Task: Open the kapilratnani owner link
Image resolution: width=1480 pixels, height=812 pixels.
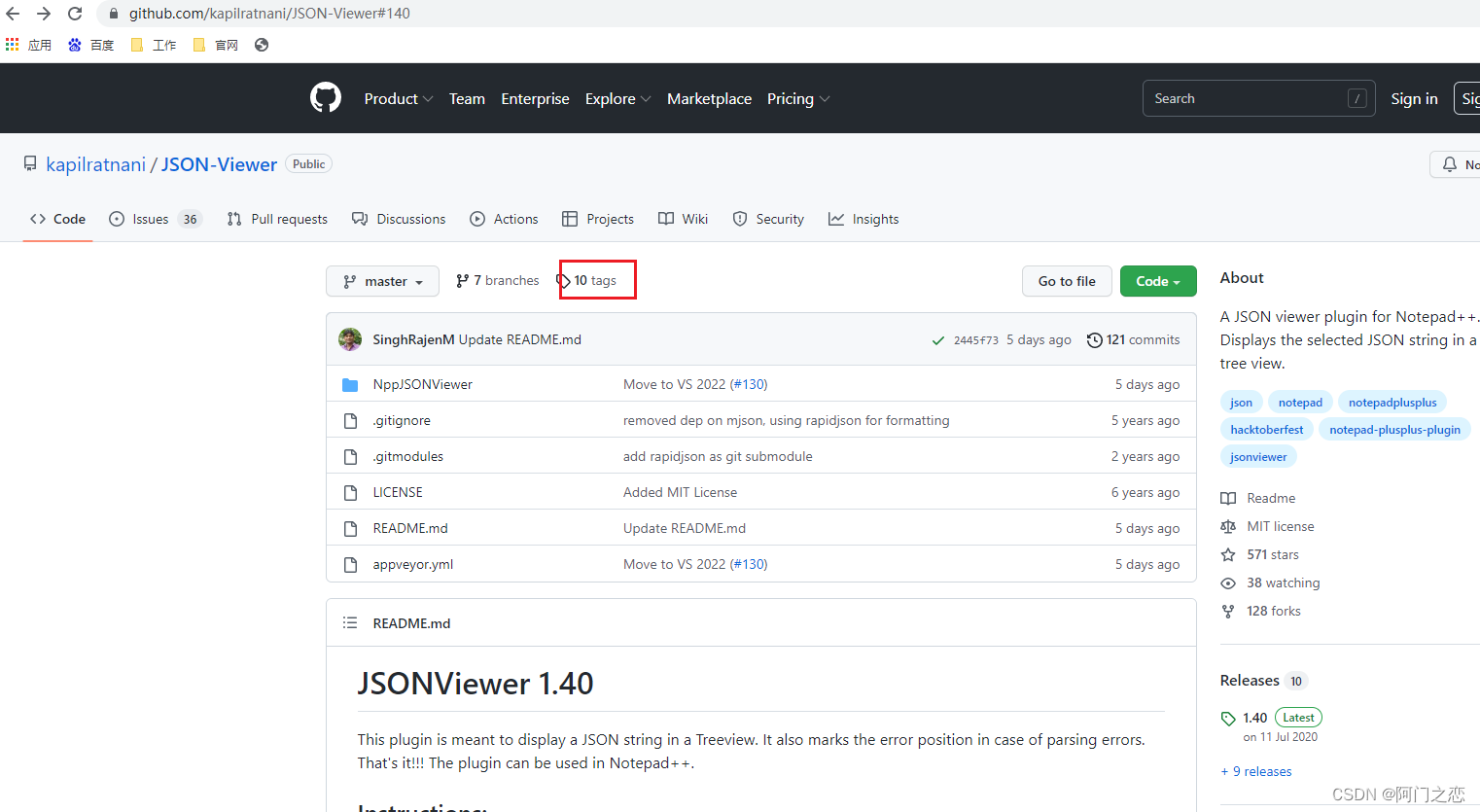Action: (96, 164)
